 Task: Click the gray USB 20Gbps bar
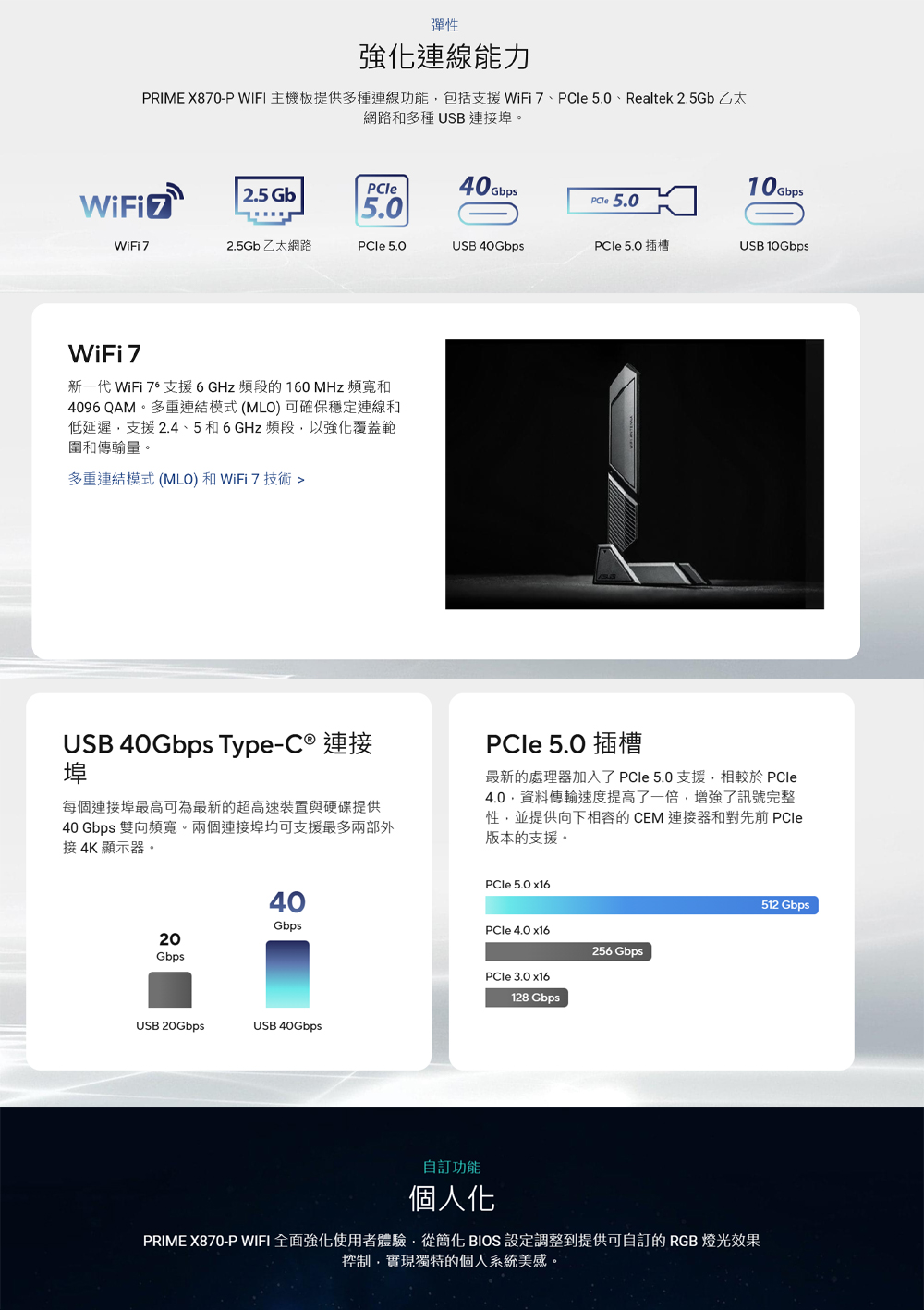pyautogui.click(x=170, y=990)
